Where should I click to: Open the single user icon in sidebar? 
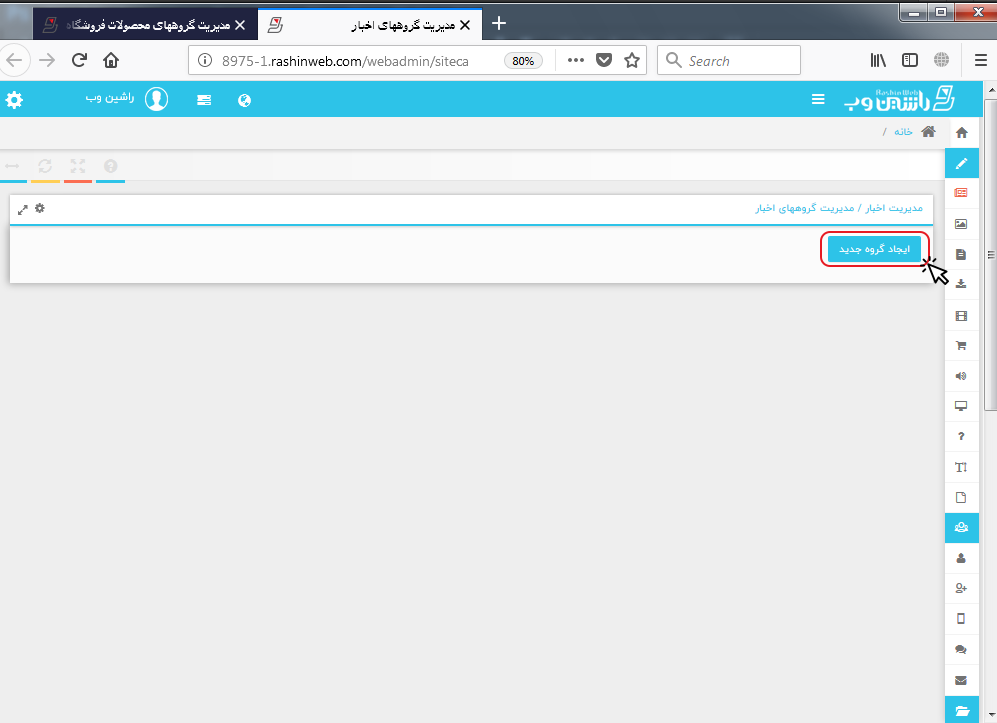[961, 558]
